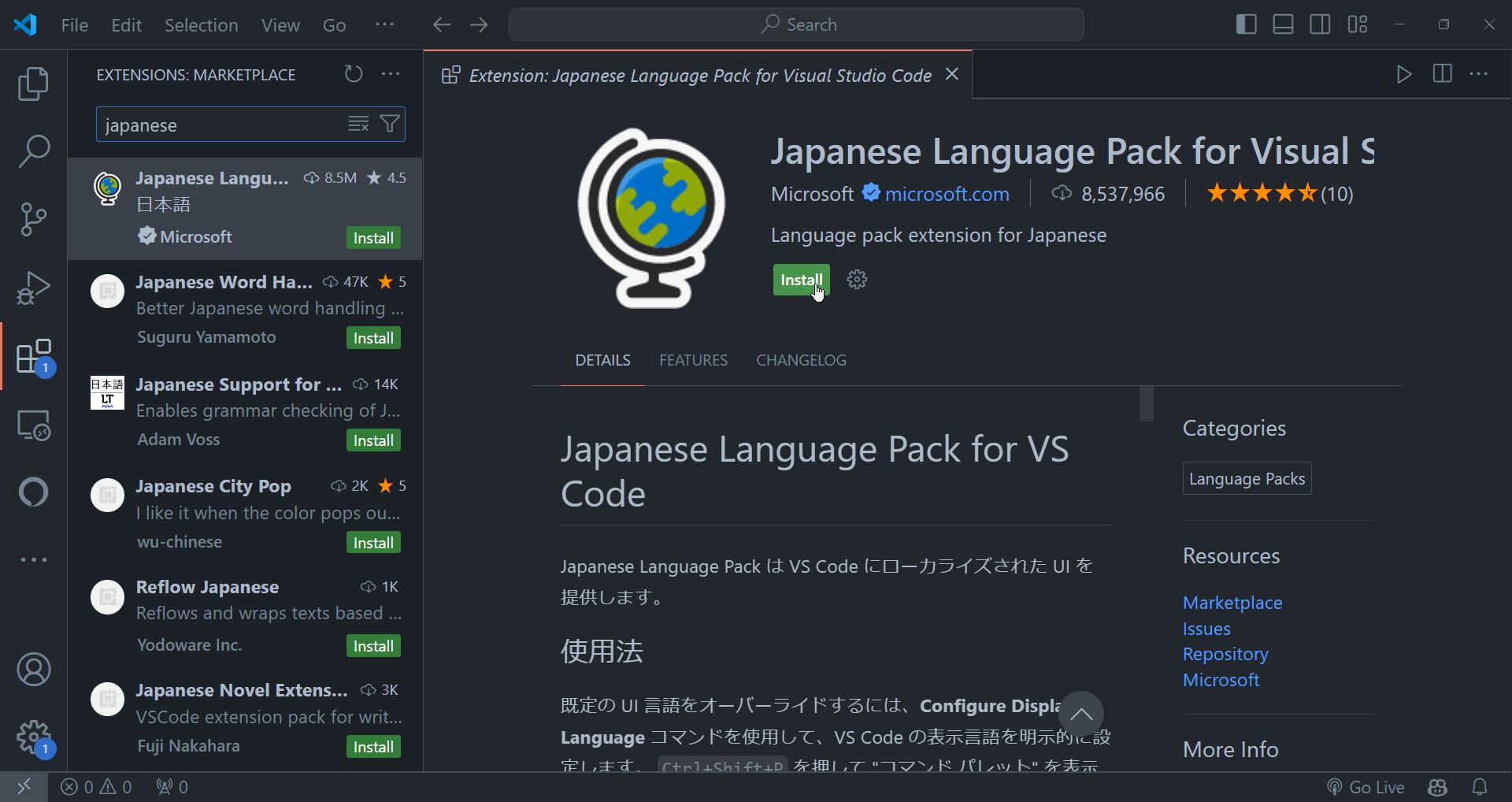Image resolution: width=1512 pixels, height=802 pixels.
Task: Open the Edit menu
Action: click(x=126, y=24)
